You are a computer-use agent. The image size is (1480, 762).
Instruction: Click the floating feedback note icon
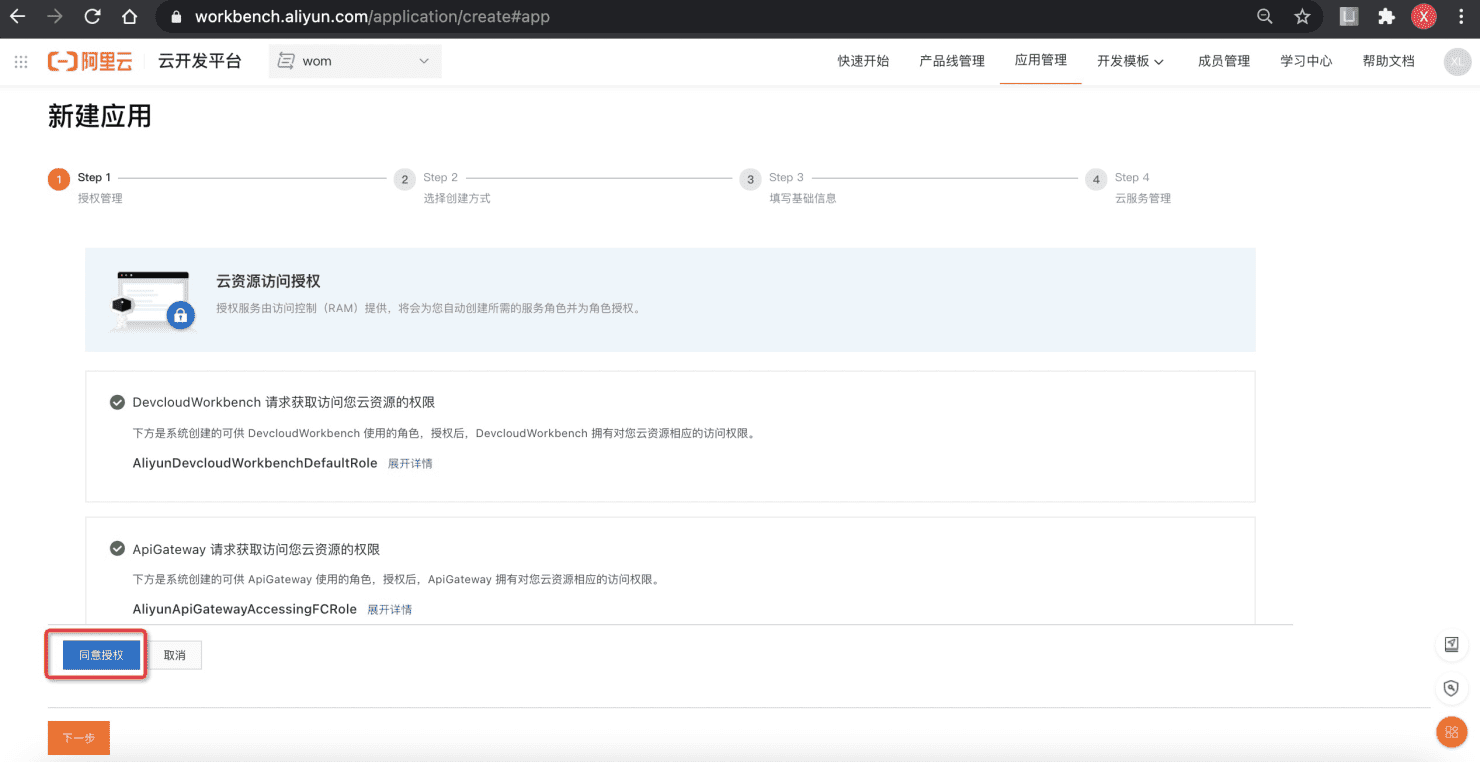pyautogui.click(x=1451, y=645)
